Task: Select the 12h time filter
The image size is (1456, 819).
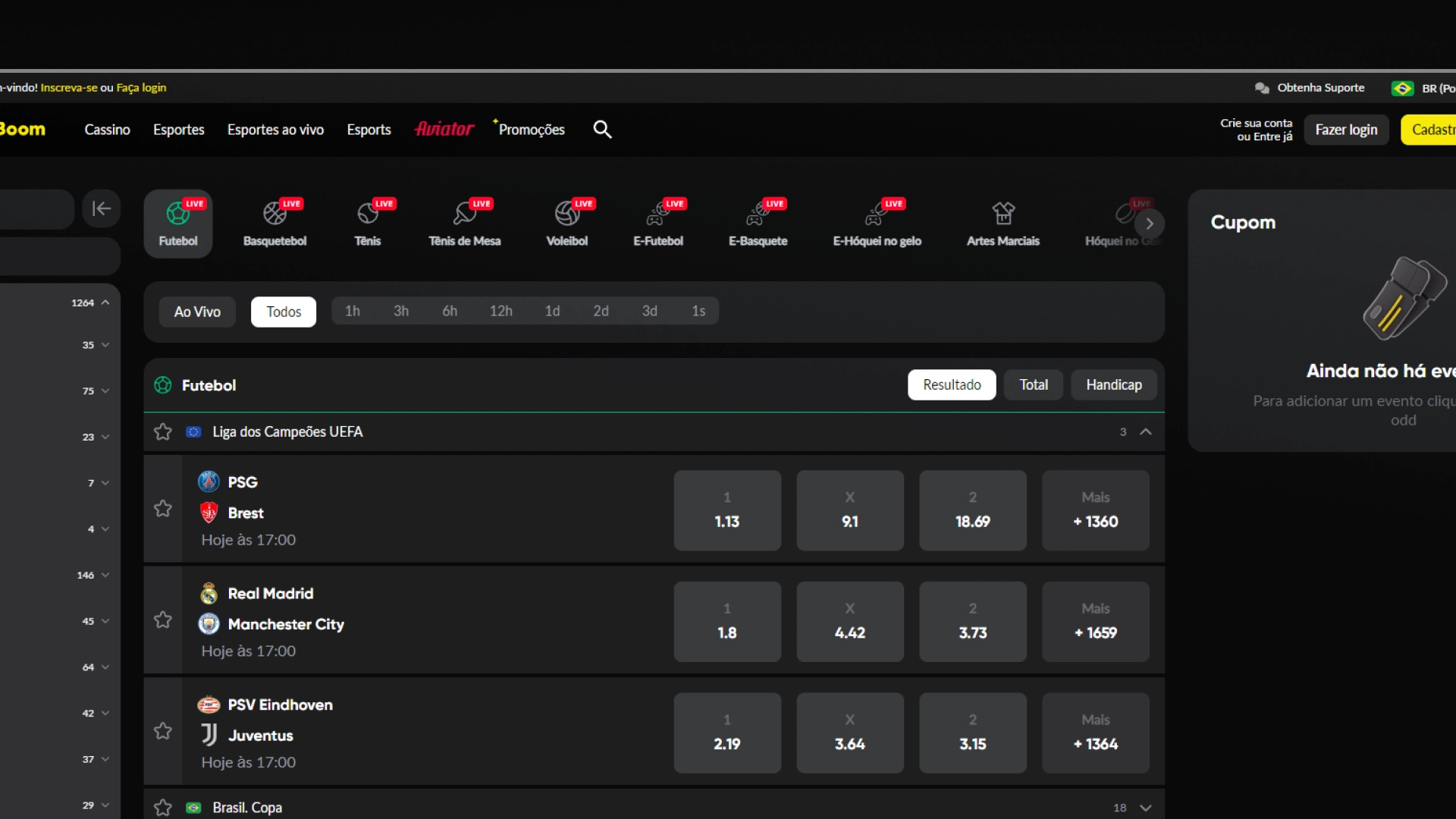Action: [x=501, y=311]
